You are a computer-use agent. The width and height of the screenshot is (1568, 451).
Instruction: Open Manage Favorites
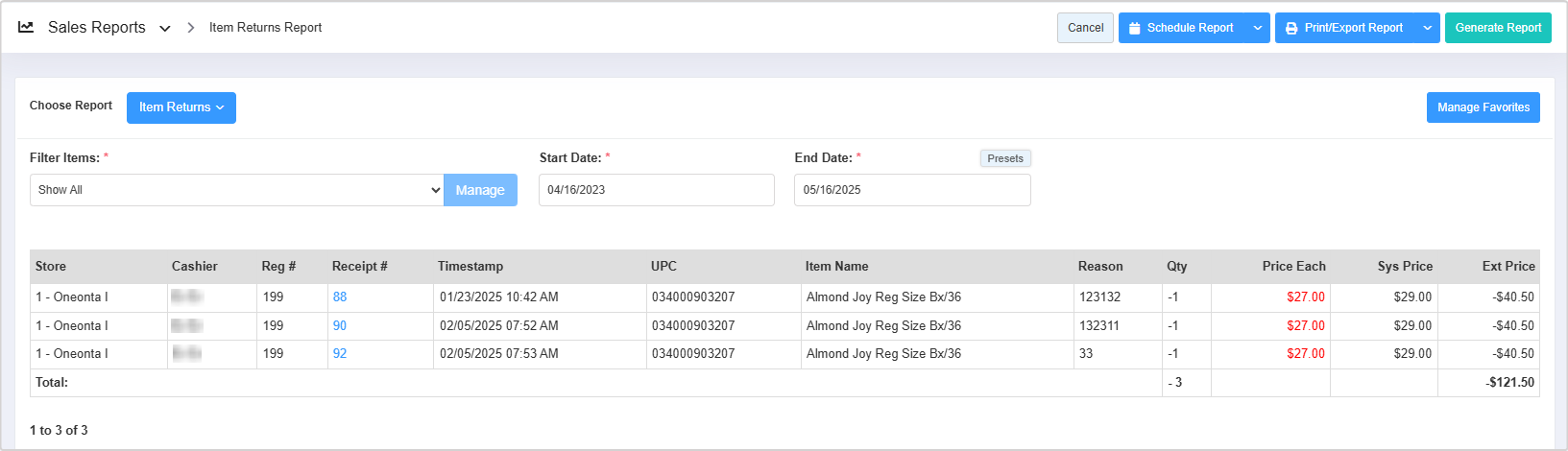[x=1483, y=107]
